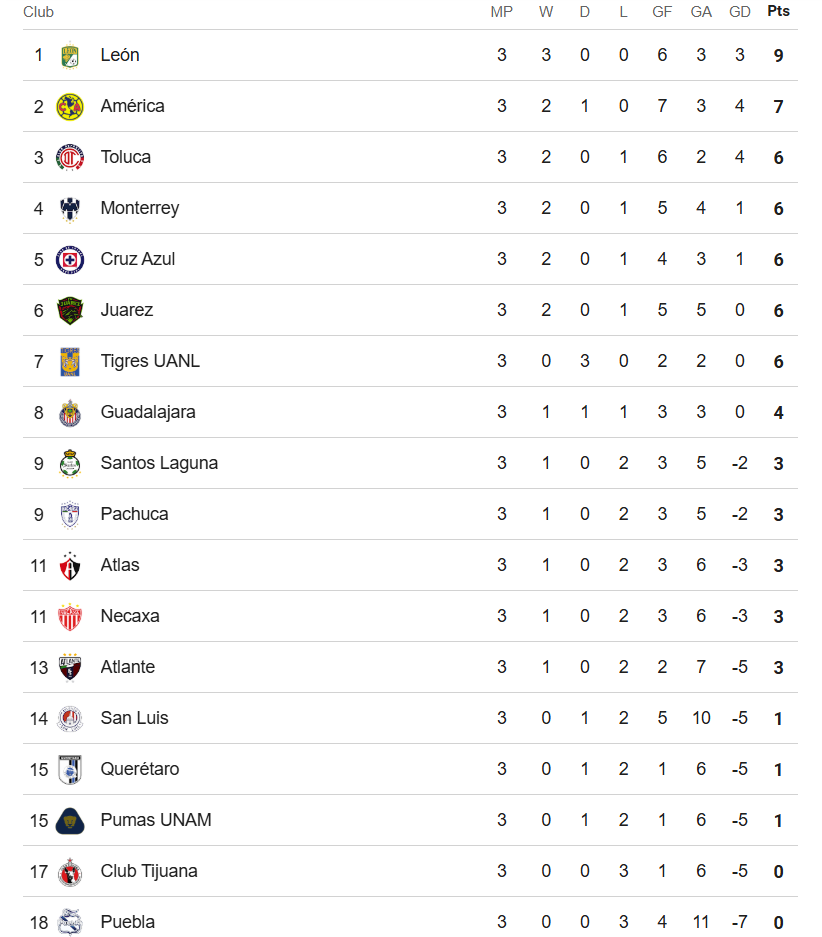
Task: Click the América club logo
Action: (70, 107)
